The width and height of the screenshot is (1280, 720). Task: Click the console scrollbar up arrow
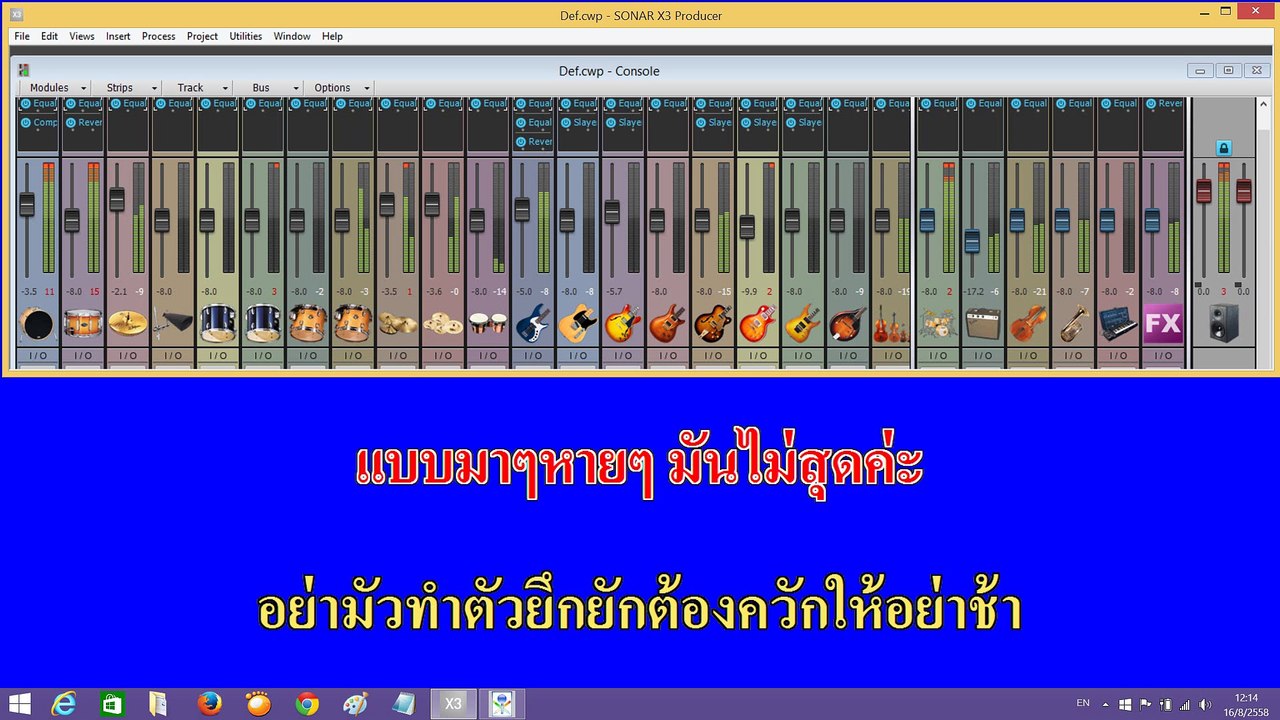pos(1264,102)
